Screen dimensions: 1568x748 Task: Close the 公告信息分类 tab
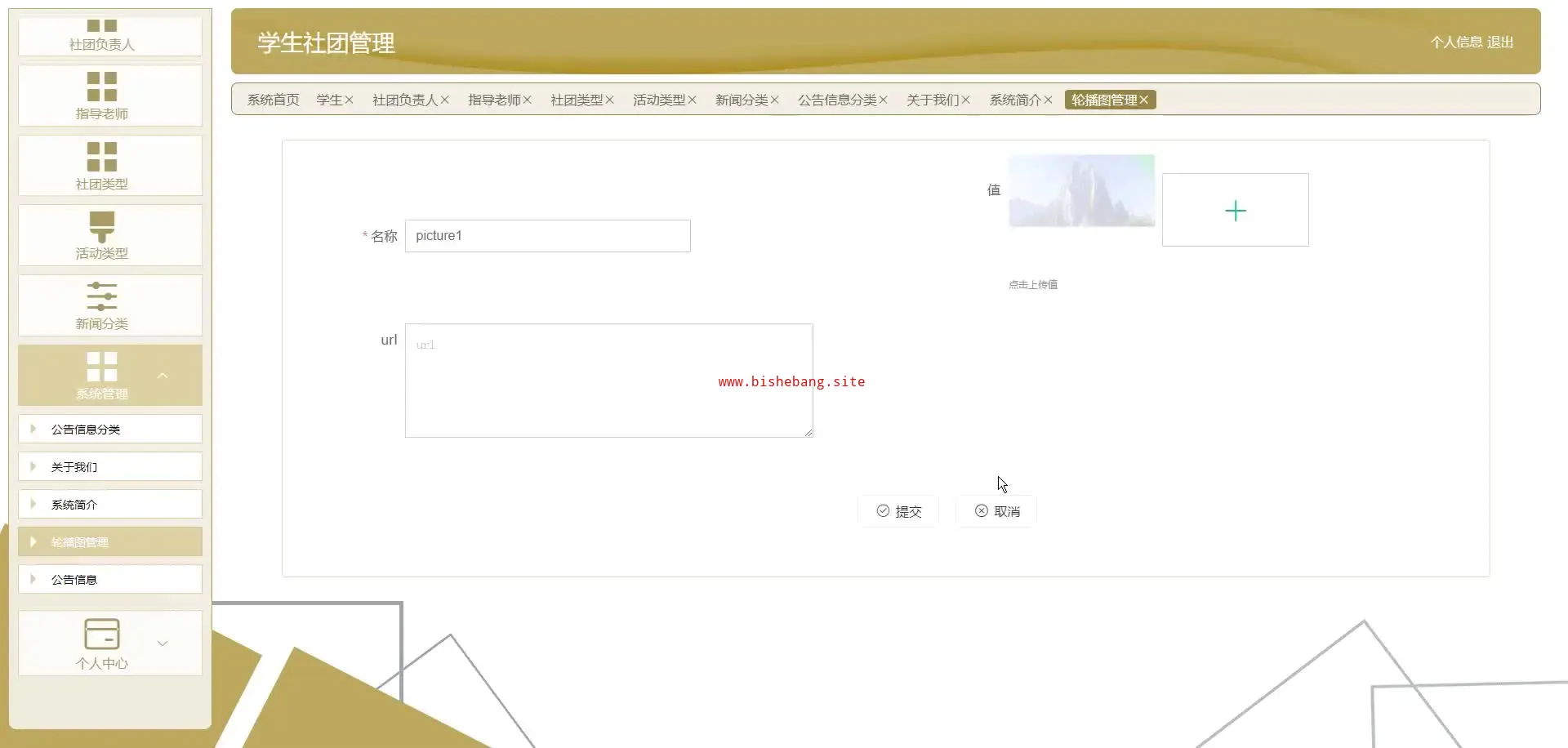[x=884, y=100]
